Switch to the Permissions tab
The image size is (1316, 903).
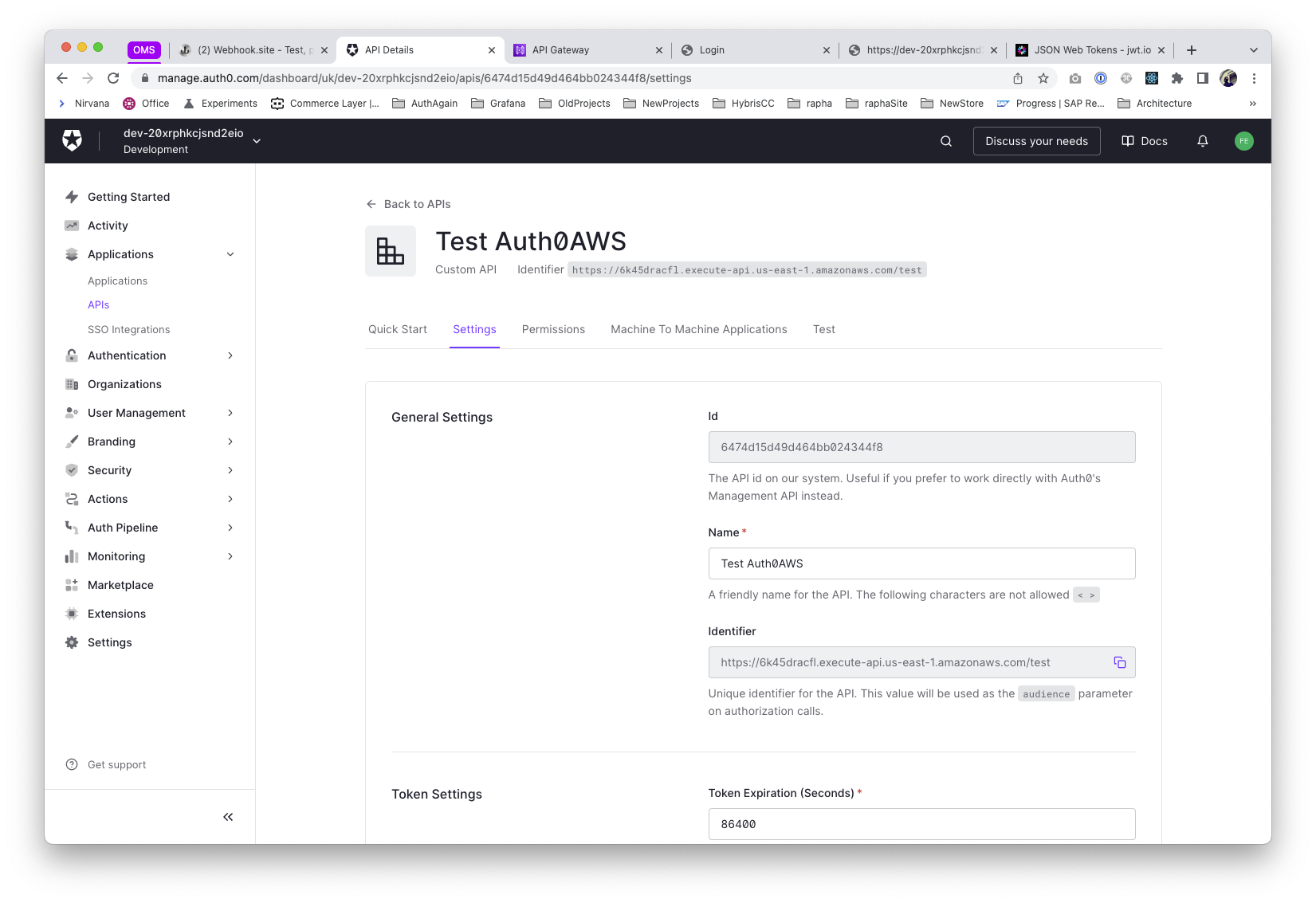[x=553, y=329]
